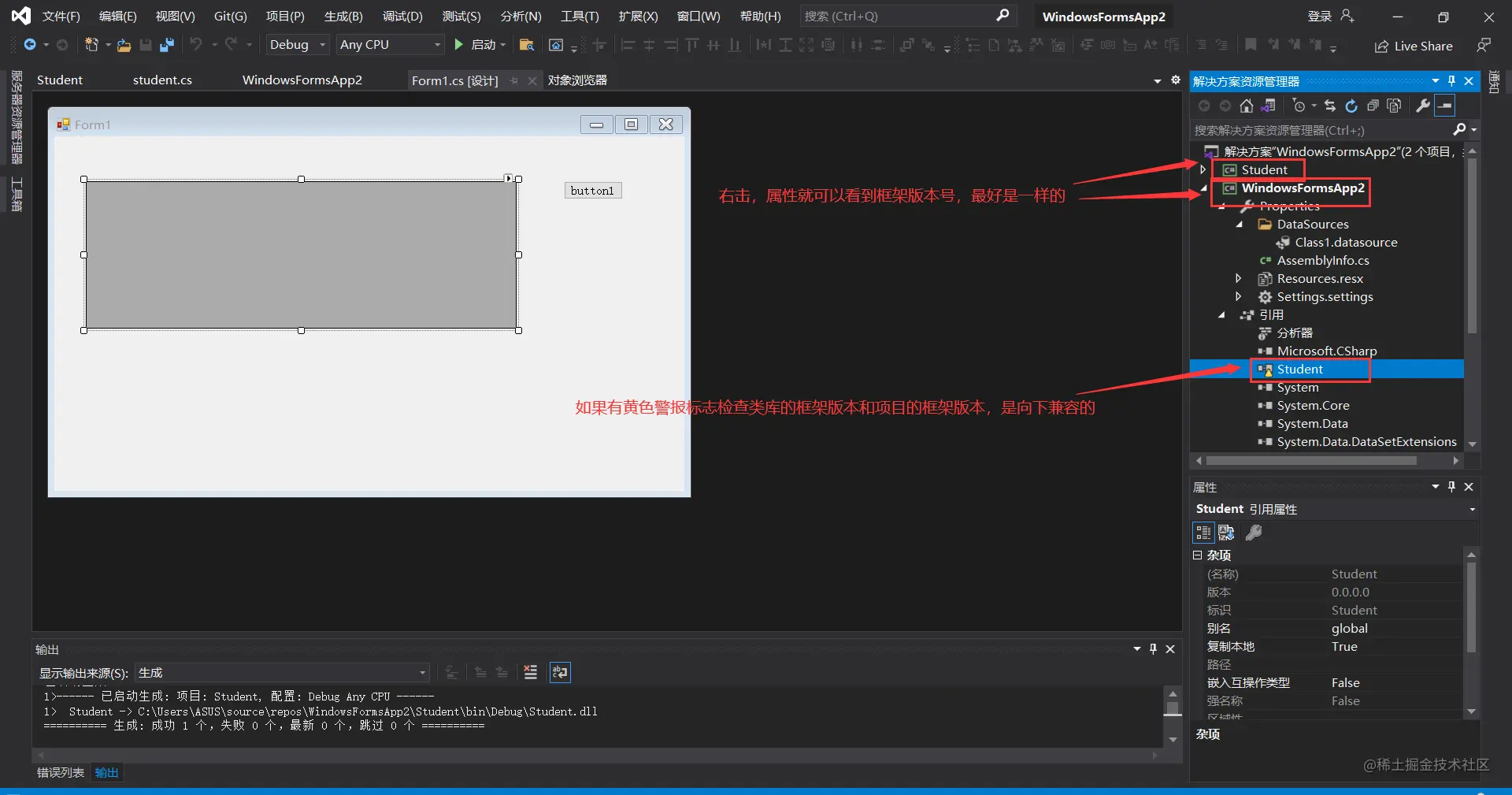
Task: Open the Debug configuration dropdown
Action: (297, 45)
